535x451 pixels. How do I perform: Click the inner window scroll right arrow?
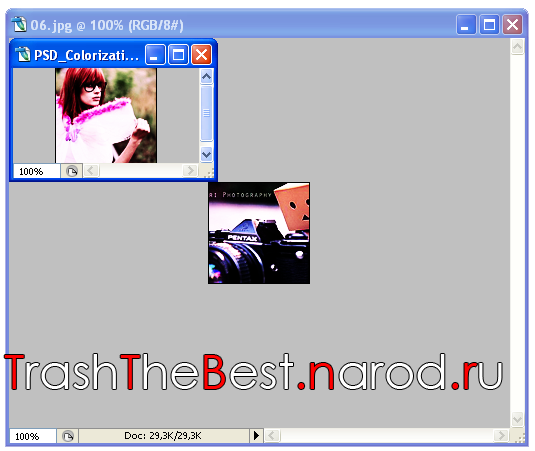(190, 171)
